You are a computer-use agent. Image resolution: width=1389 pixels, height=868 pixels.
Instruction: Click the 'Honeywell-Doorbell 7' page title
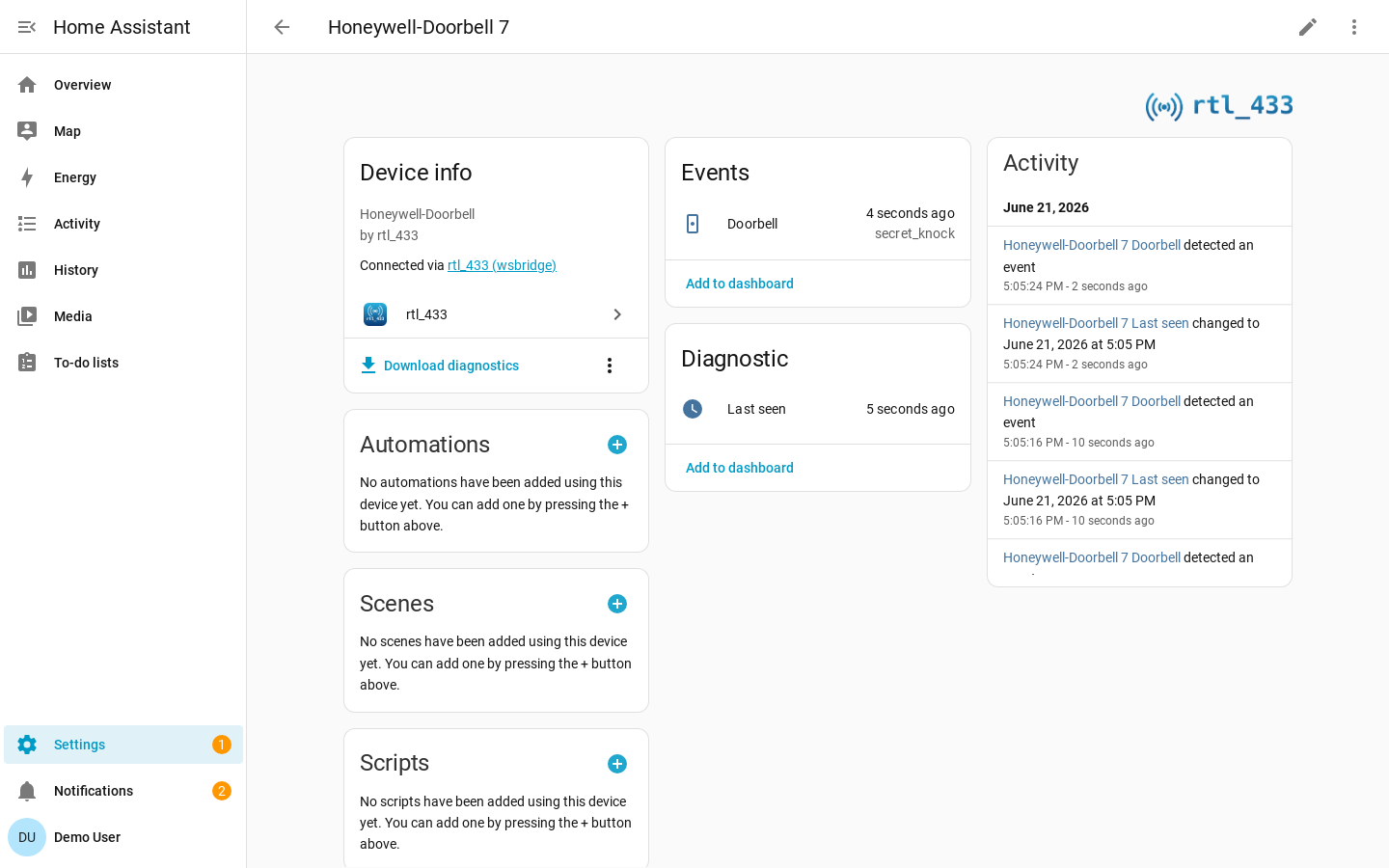(419, 27)
